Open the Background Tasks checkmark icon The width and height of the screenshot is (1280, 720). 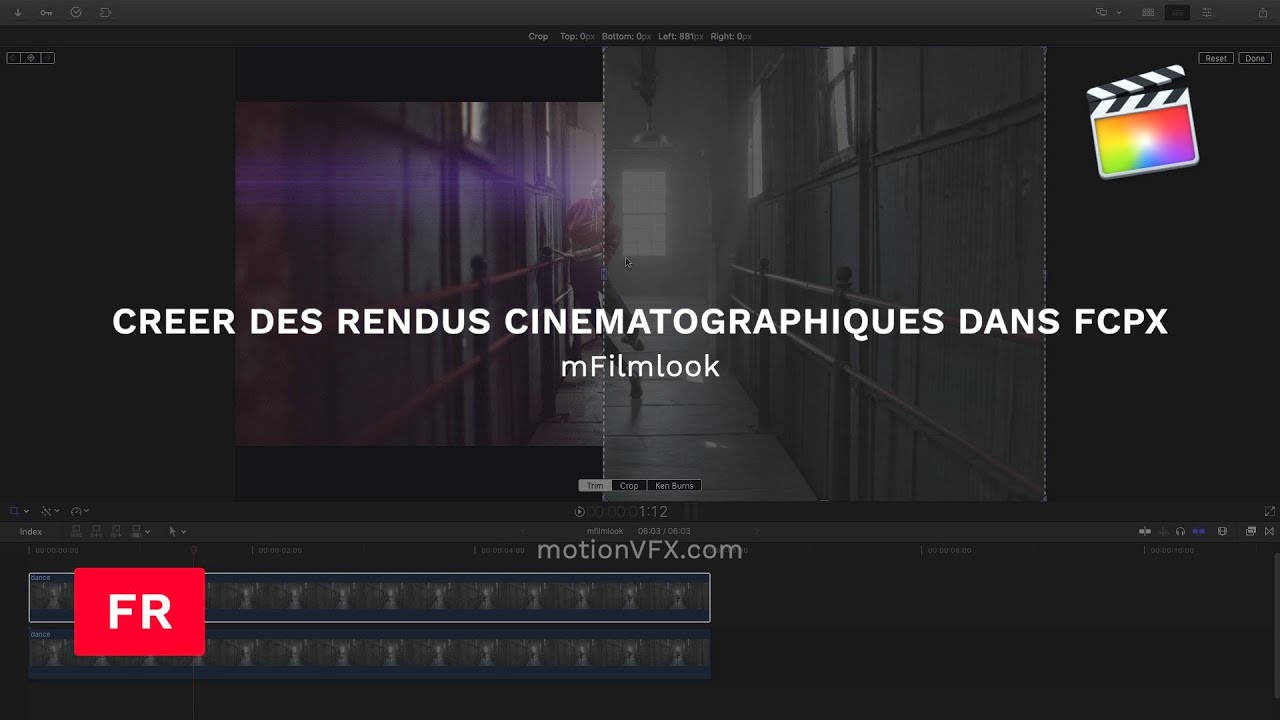click(76, 13)
